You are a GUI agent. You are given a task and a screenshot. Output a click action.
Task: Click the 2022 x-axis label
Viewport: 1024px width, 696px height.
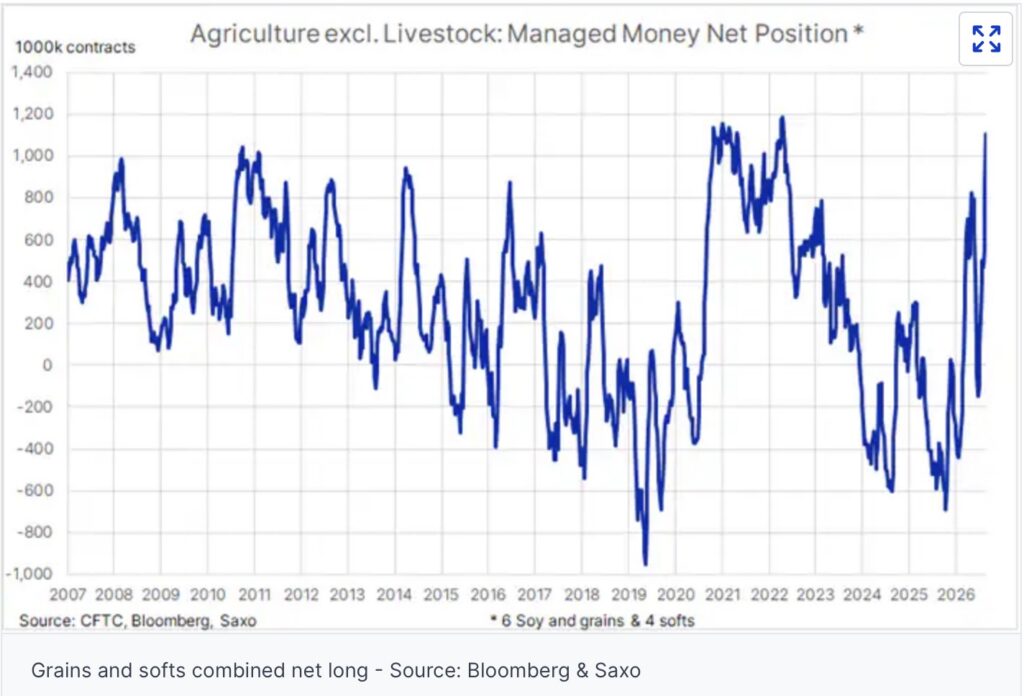pos(769,595)
